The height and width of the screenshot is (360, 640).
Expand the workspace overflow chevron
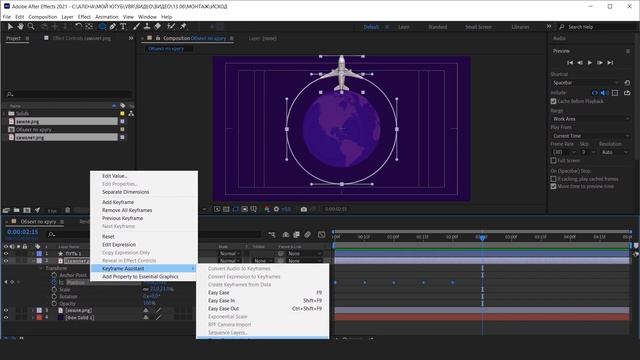(549, 27)
